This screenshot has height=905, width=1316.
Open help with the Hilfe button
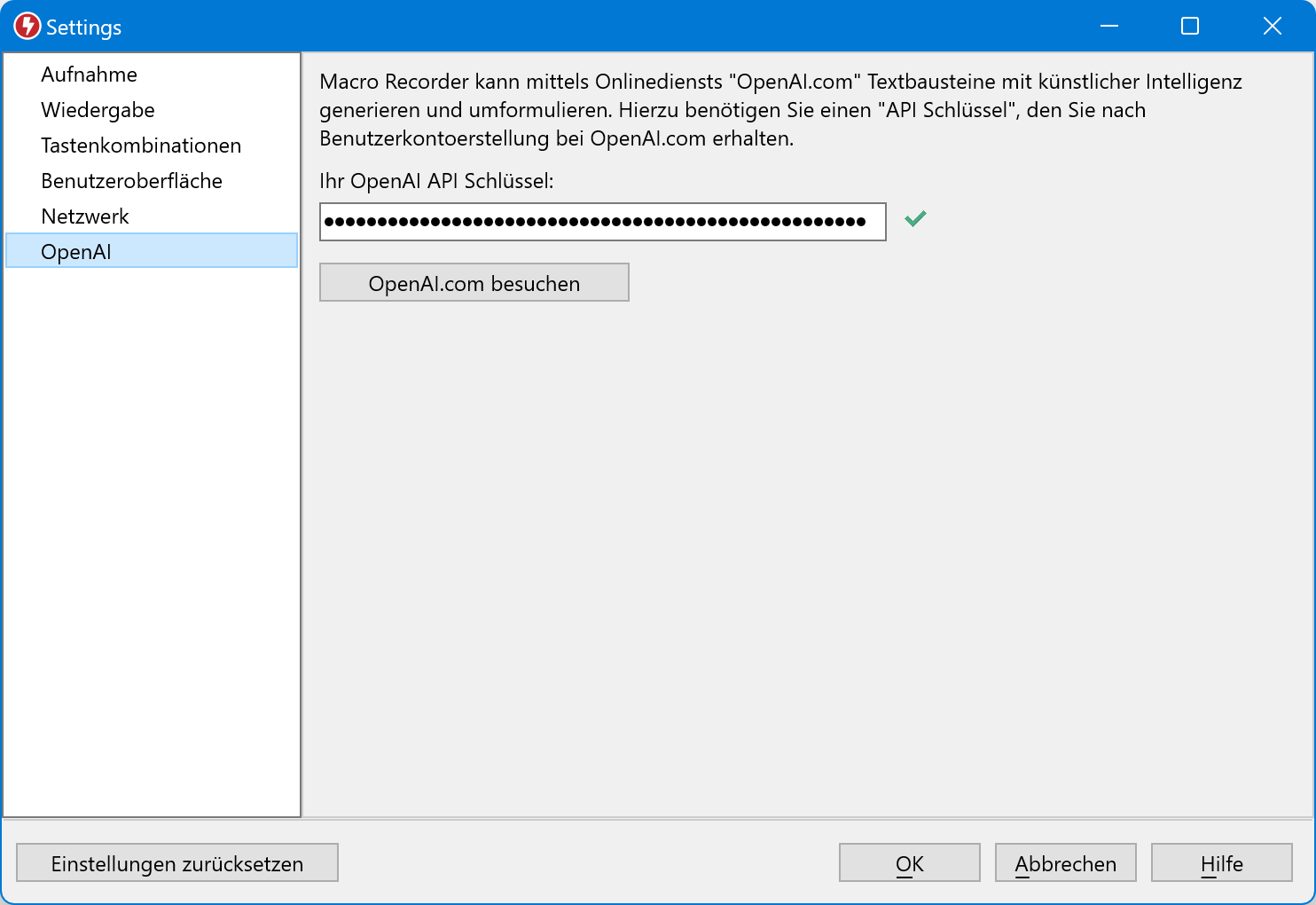[1222, 862]
